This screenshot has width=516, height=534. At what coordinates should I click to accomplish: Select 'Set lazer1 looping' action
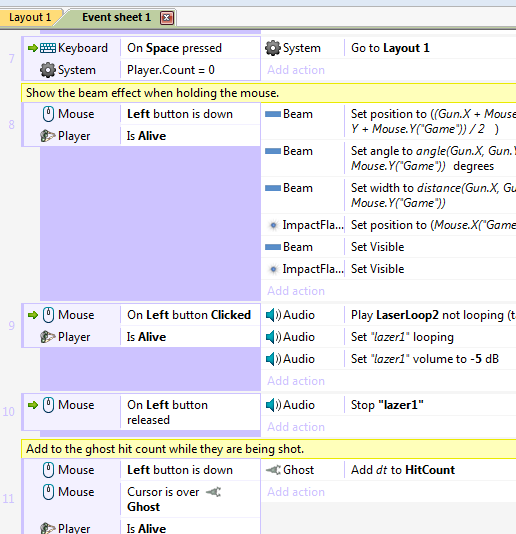[x=402, y=337]
